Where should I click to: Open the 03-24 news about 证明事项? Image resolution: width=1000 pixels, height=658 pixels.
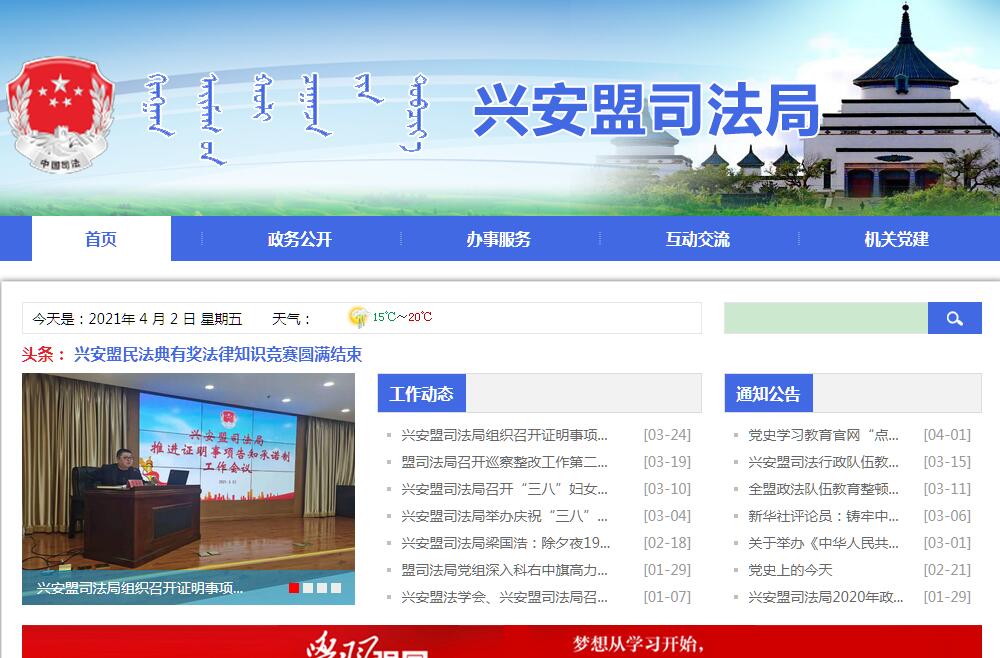(504, 435)
